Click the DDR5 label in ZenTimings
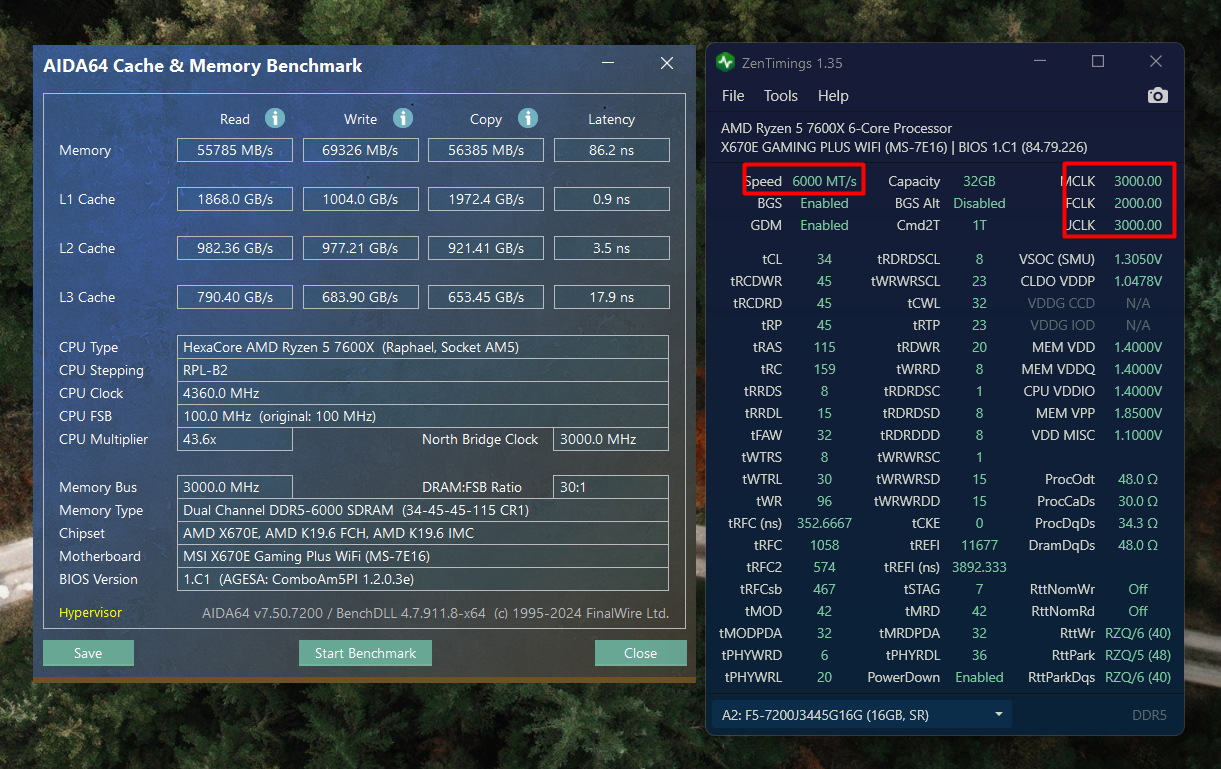 [1148, 715]
